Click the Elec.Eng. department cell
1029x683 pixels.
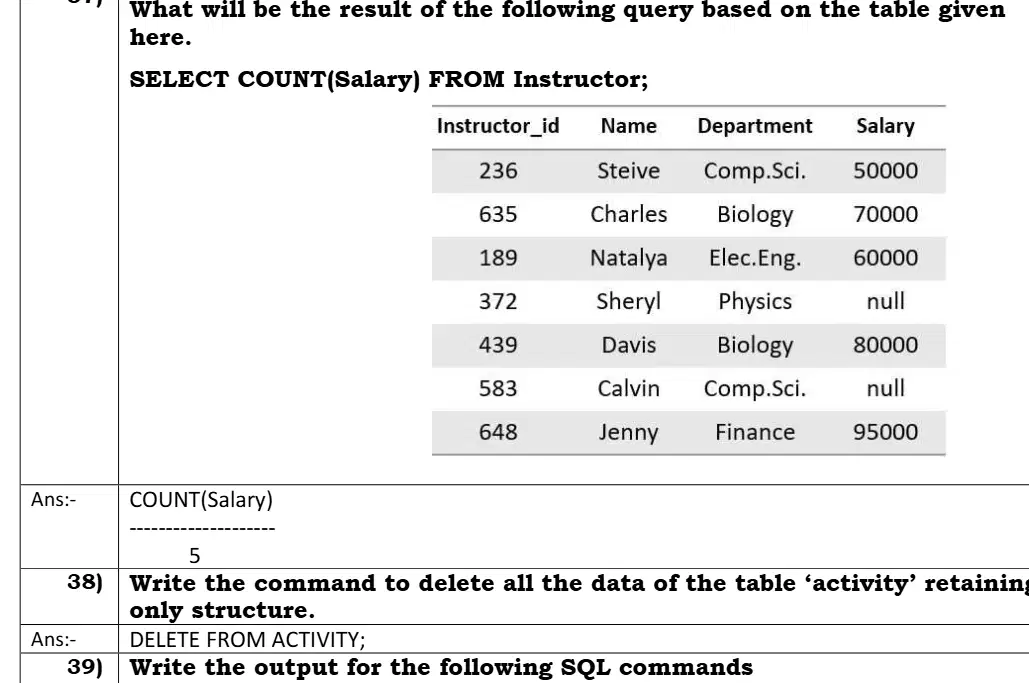(x=755, y=258)
